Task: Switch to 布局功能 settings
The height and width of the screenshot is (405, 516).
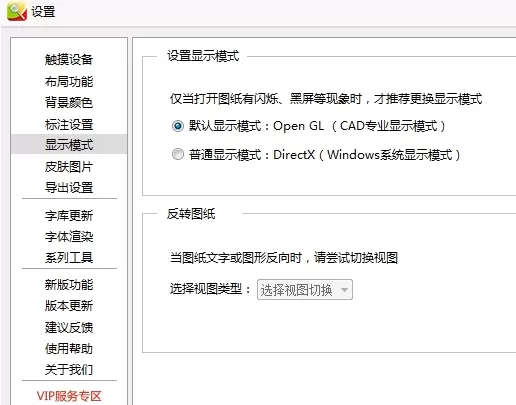Action: (69, 81)
